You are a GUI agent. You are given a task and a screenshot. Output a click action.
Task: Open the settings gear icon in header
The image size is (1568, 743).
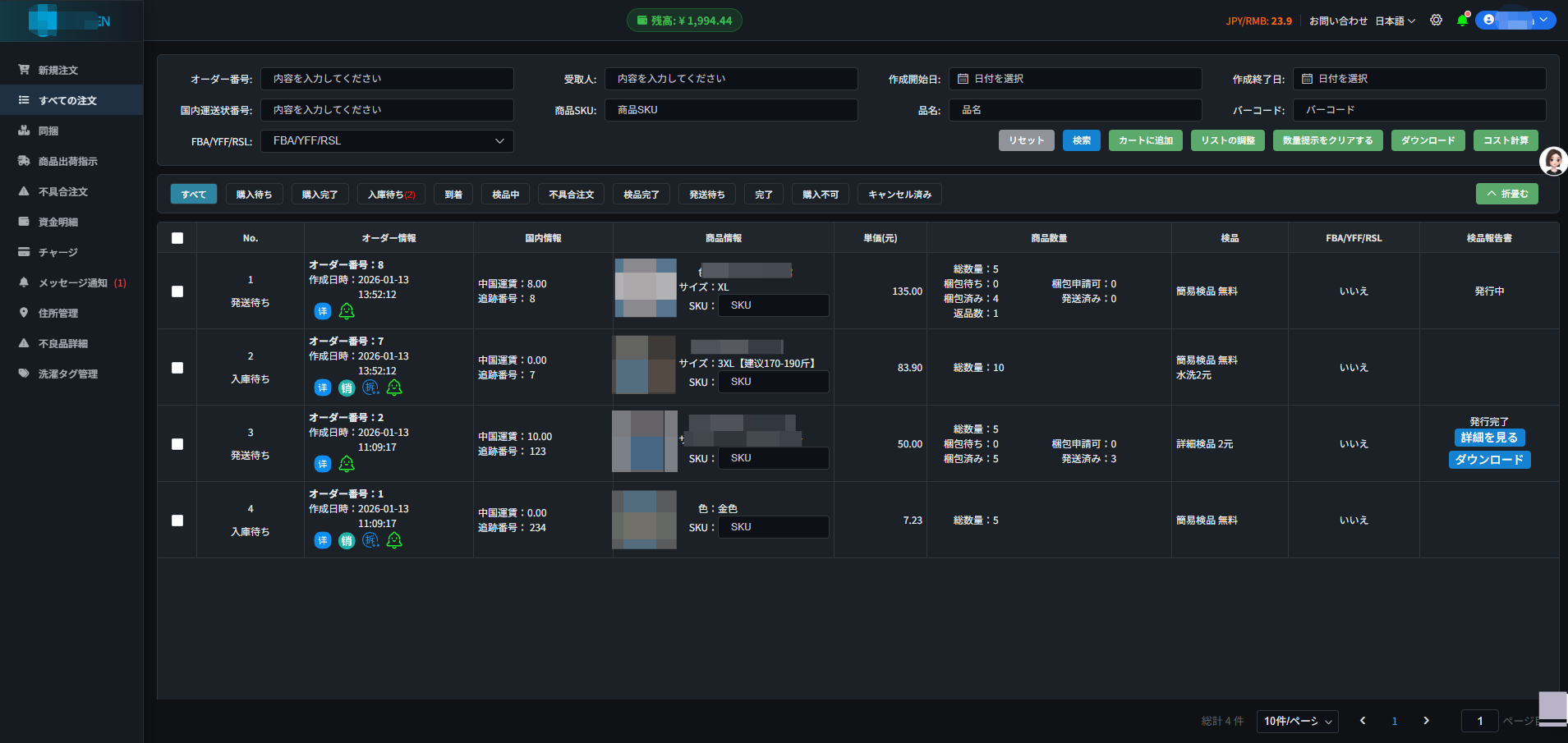(1436, 21)
